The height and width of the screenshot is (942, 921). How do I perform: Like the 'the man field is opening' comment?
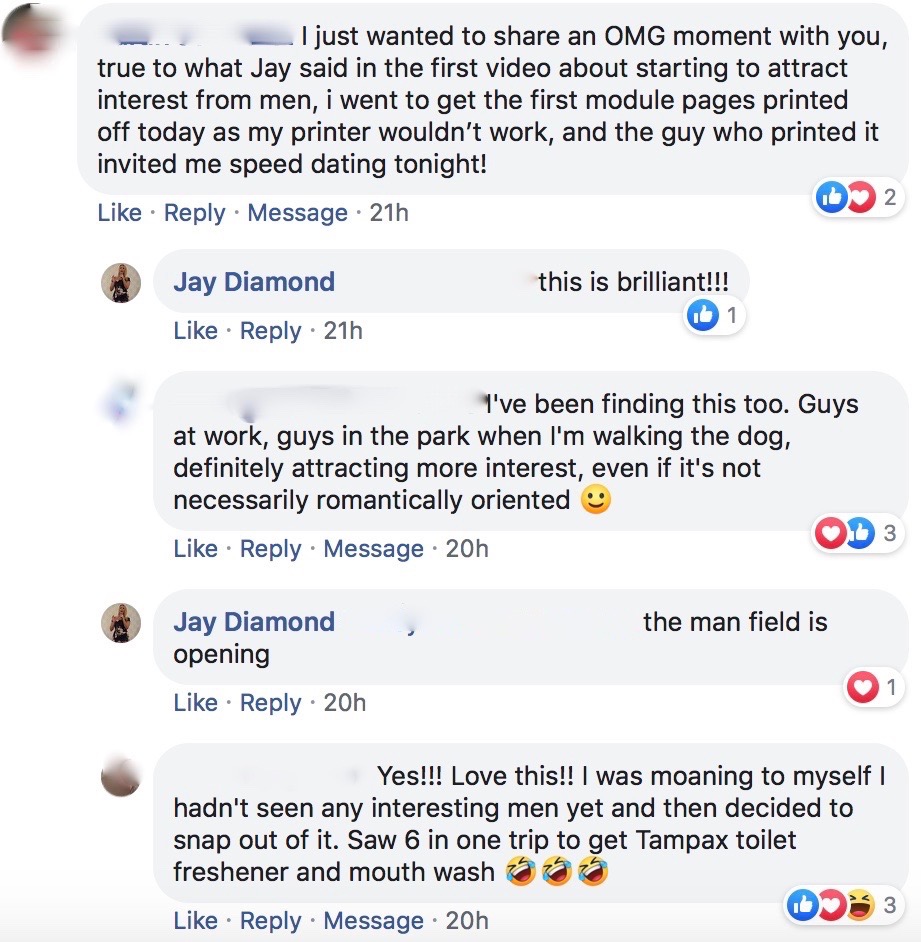tap(195, 703)
